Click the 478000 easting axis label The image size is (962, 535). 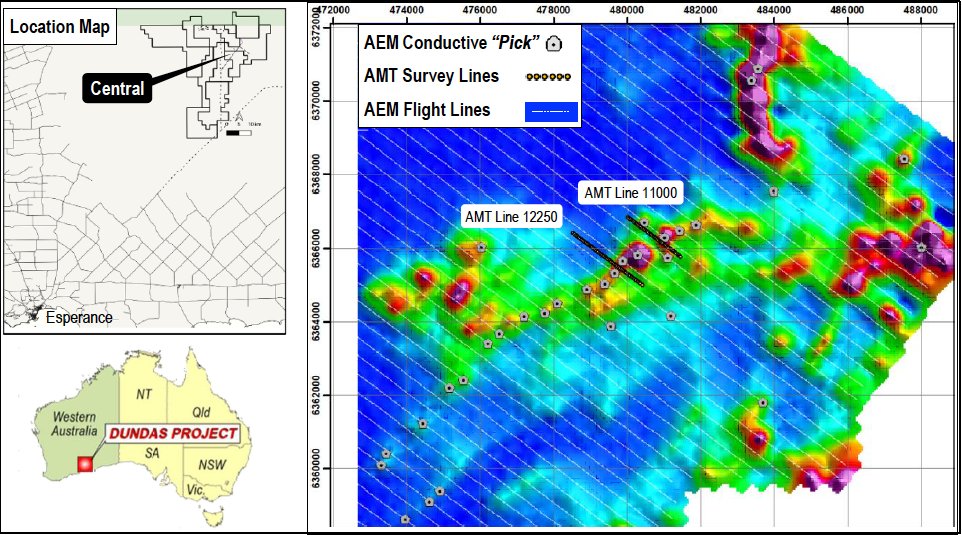(x=553, y=10)
